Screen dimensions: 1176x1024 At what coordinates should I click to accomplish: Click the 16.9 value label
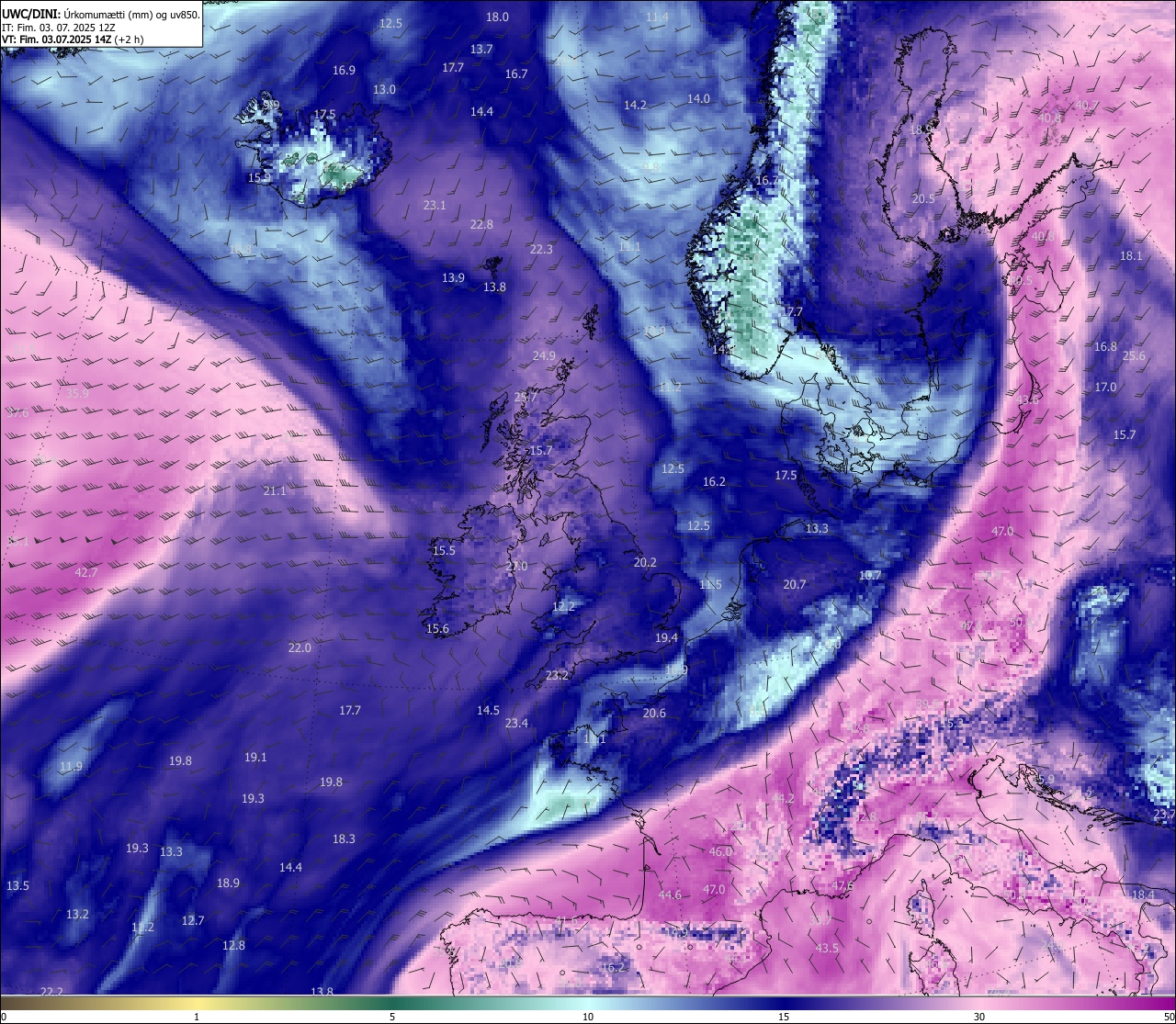pos(344,70)
